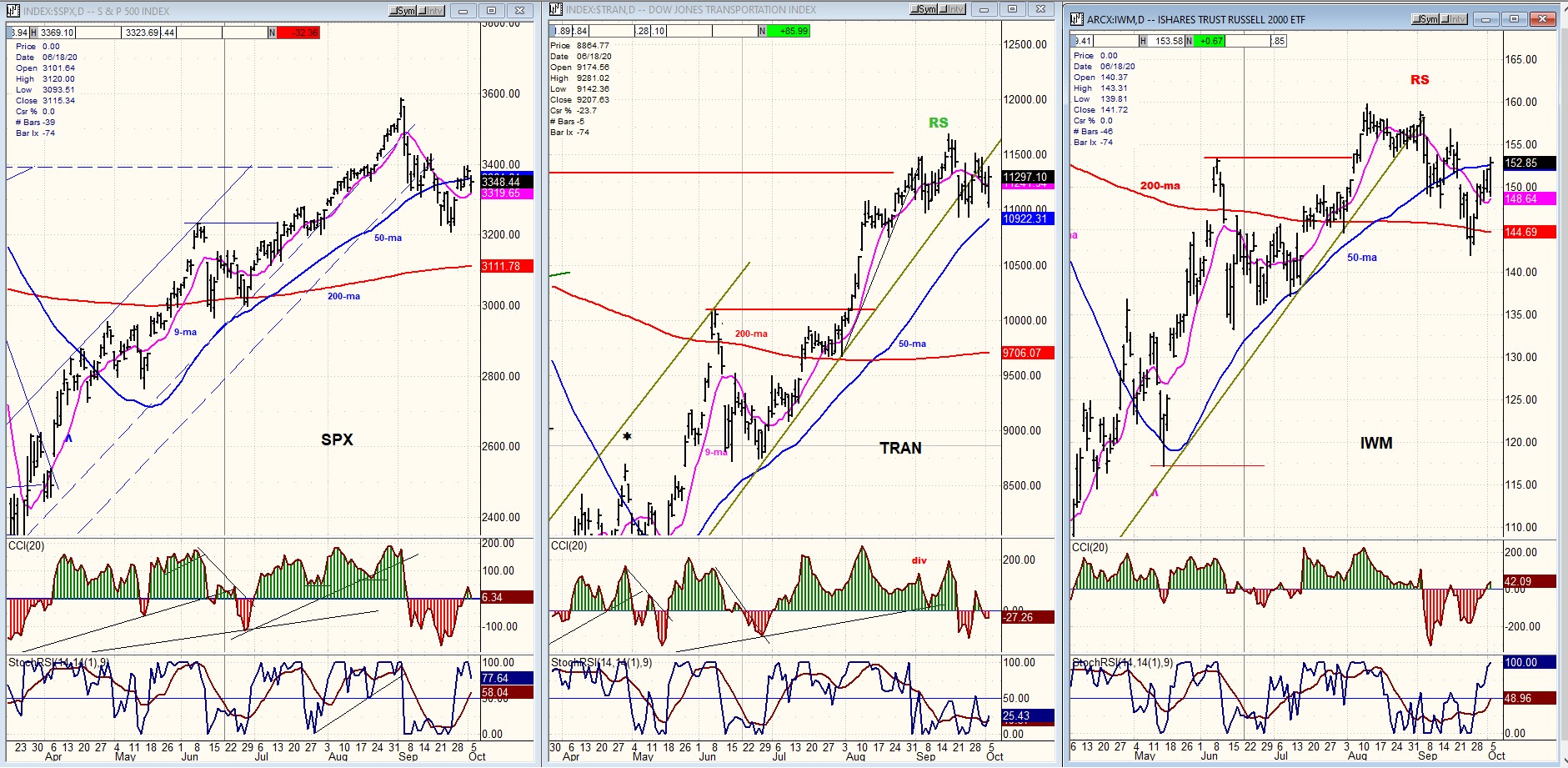Maximize the iShares Russell 2000 ETF window

tap(1514, 19)
